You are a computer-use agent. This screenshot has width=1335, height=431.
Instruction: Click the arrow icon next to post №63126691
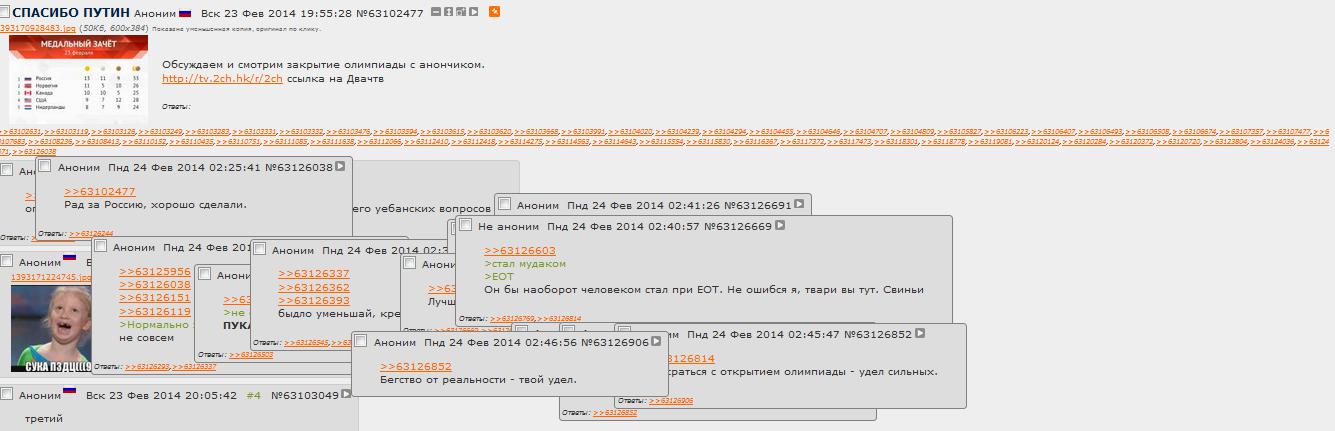coord(798,205)
